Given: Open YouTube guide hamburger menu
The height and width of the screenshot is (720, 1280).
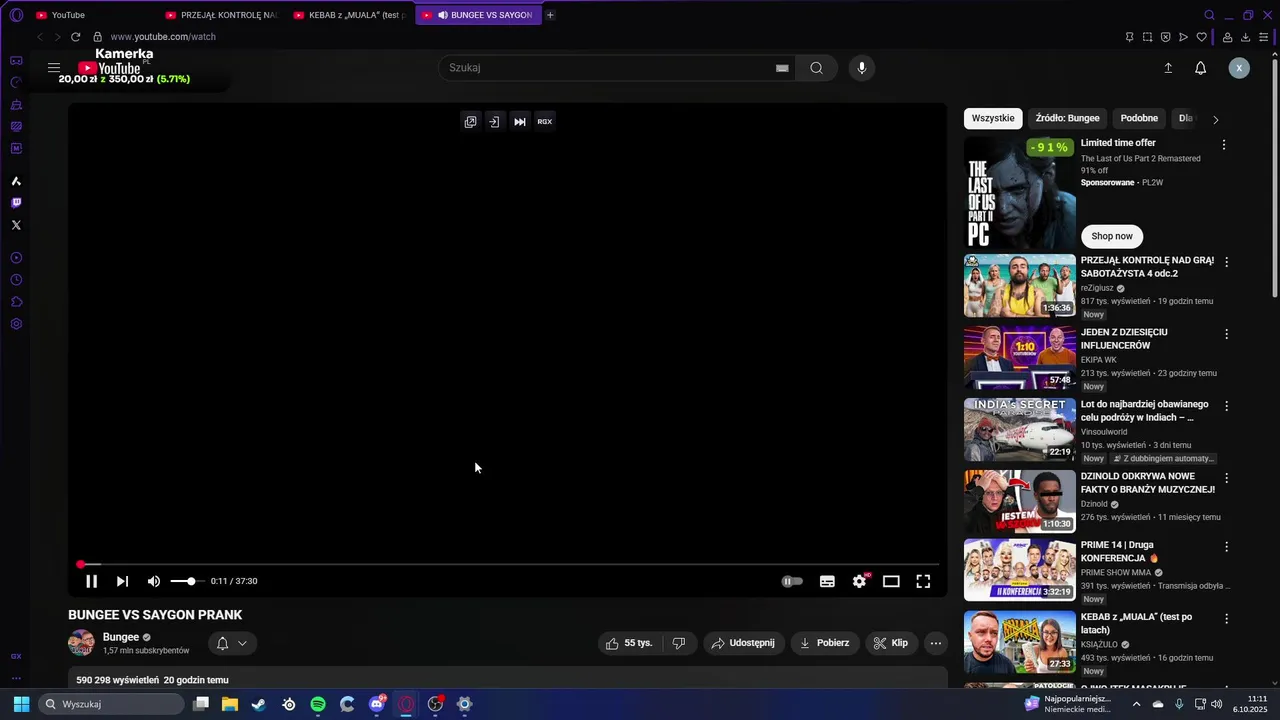Looking at the screenshot, I should point(54,68).
